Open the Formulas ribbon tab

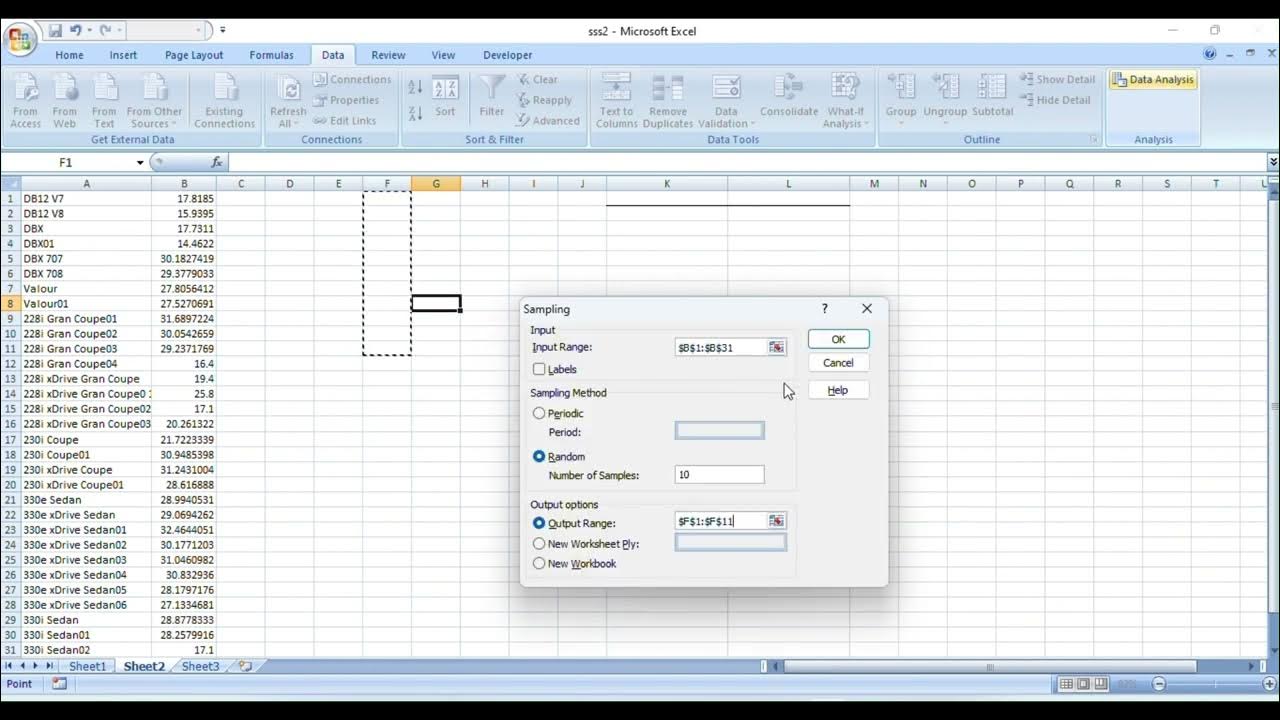pos(271,55)
